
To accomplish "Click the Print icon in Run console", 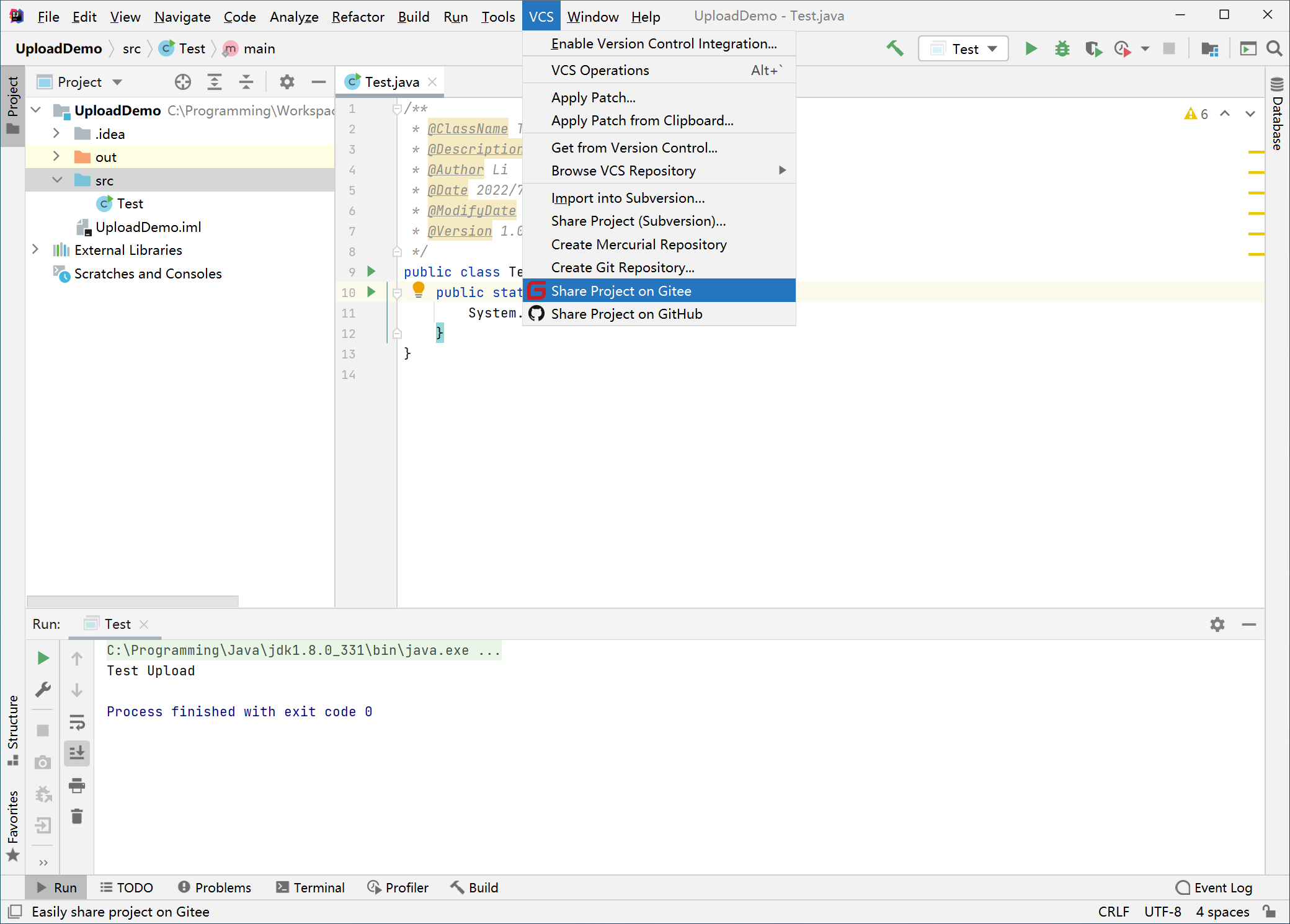I will 77,786.
